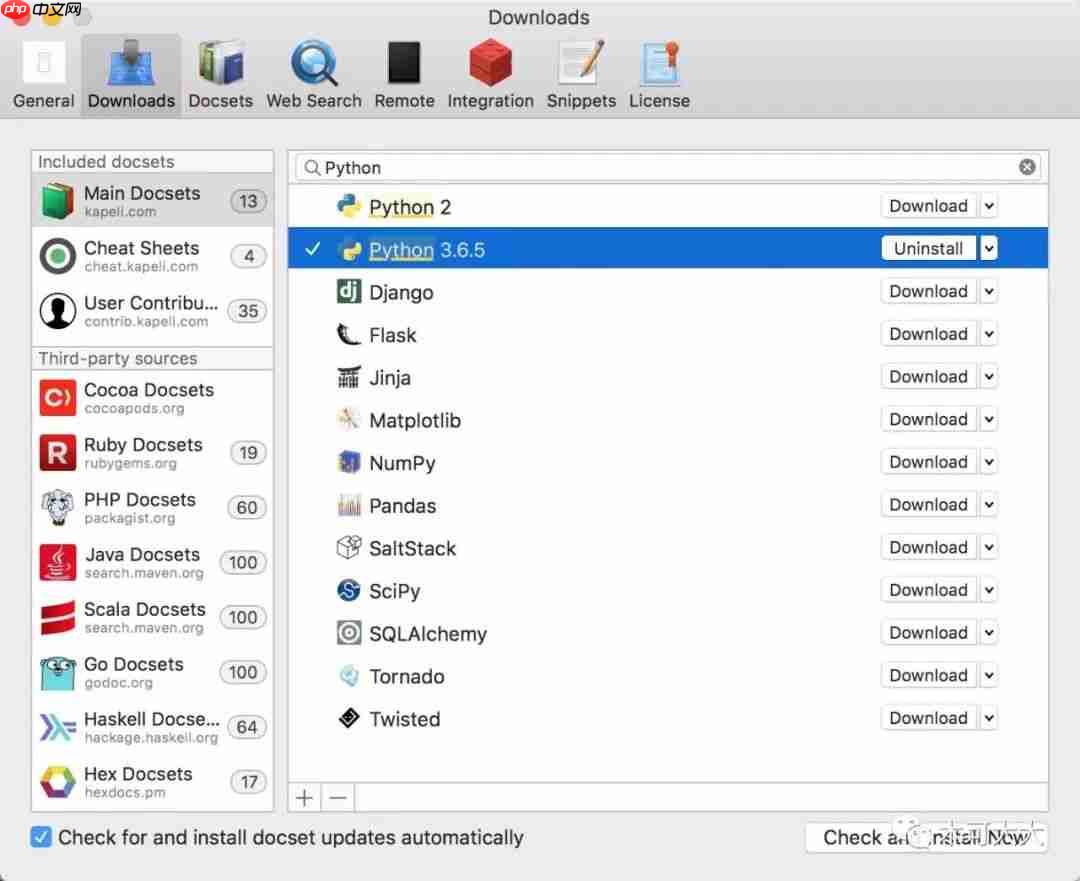Click the Pandas row name
1080x881 pixels.
[402, 506]
